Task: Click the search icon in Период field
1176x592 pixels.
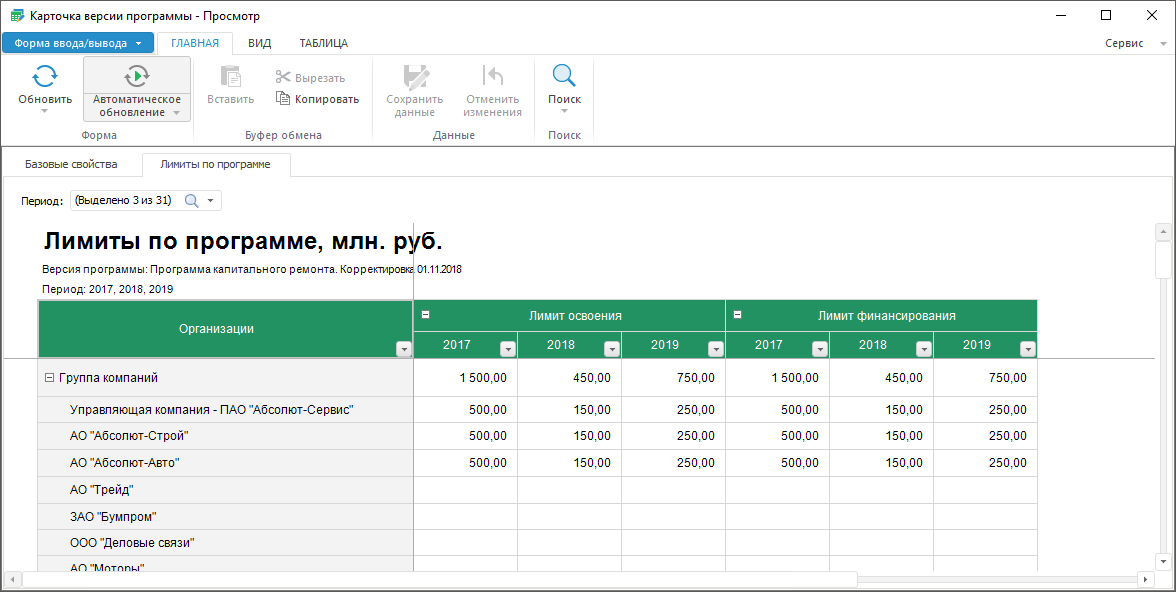Action: coord(192,201)
